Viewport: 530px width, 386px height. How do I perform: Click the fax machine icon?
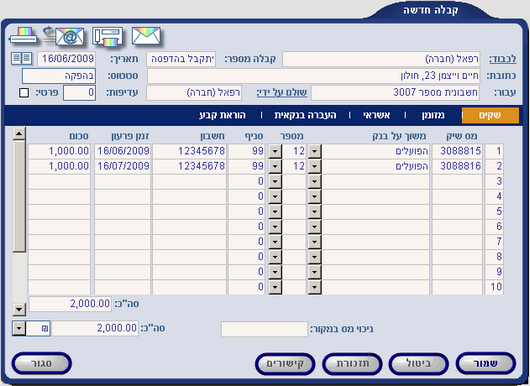tap(108, 37)
